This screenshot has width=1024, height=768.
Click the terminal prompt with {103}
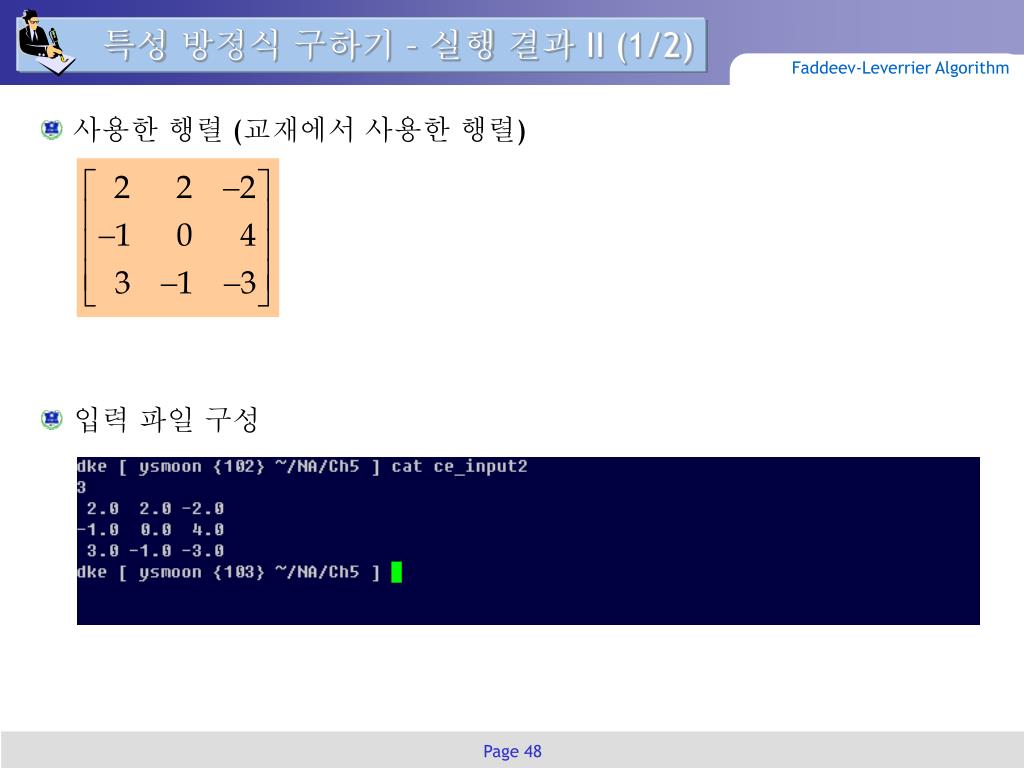pyautogui.click(x=229, y=573)
